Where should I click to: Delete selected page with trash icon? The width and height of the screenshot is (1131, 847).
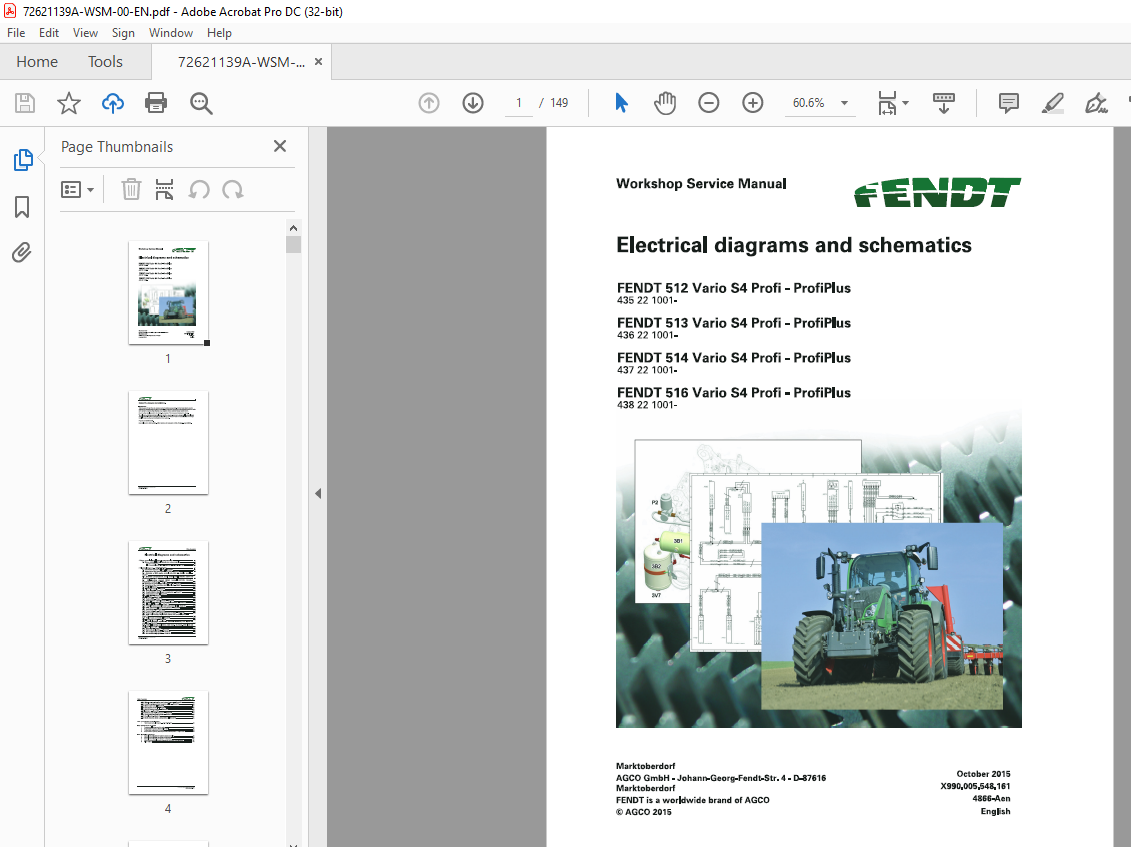131,190
